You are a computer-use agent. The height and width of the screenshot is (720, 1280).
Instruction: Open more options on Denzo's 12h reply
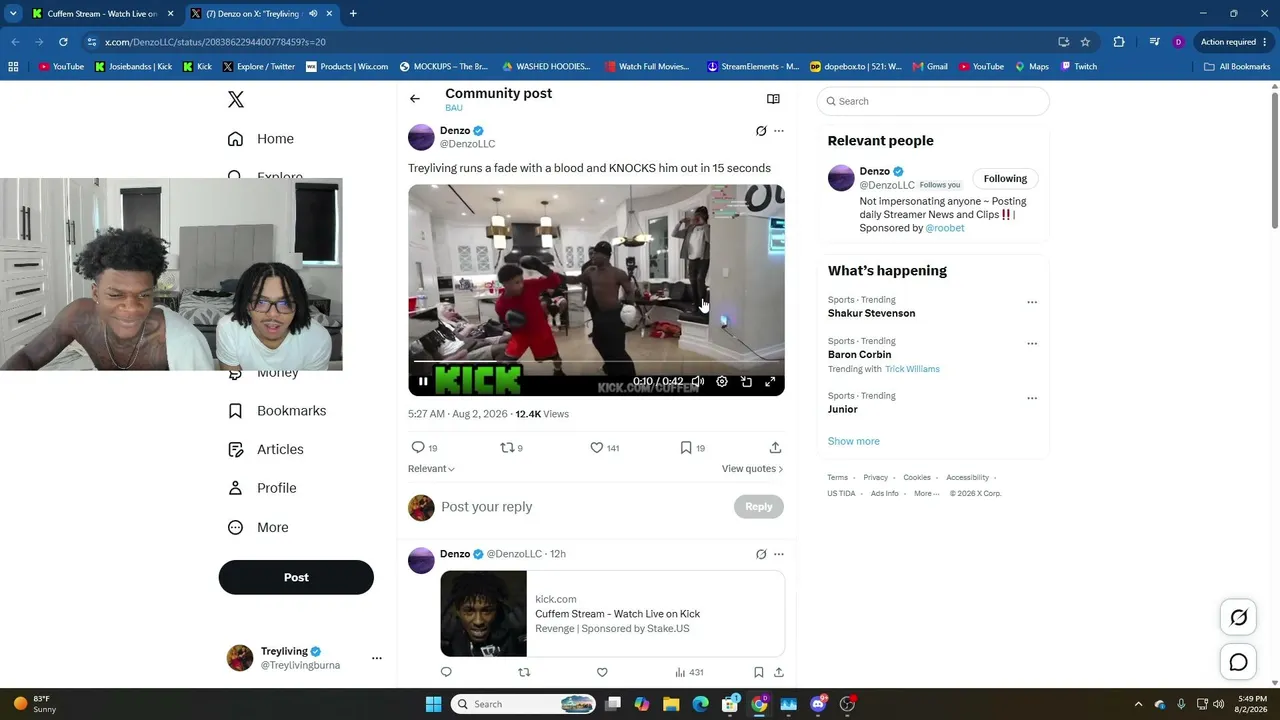779,554
